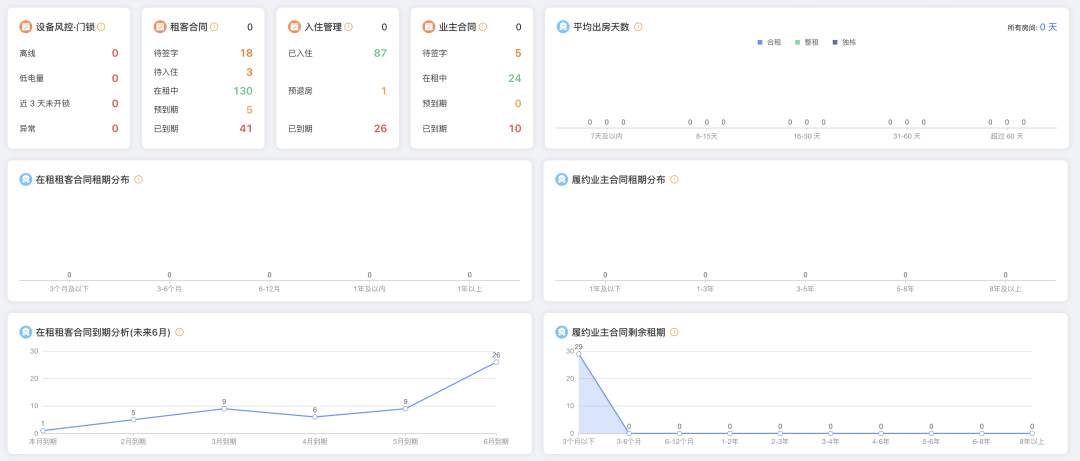Toggle the 独栋 legend series
Screen dimensions: 1080x461
click(844, 42)
